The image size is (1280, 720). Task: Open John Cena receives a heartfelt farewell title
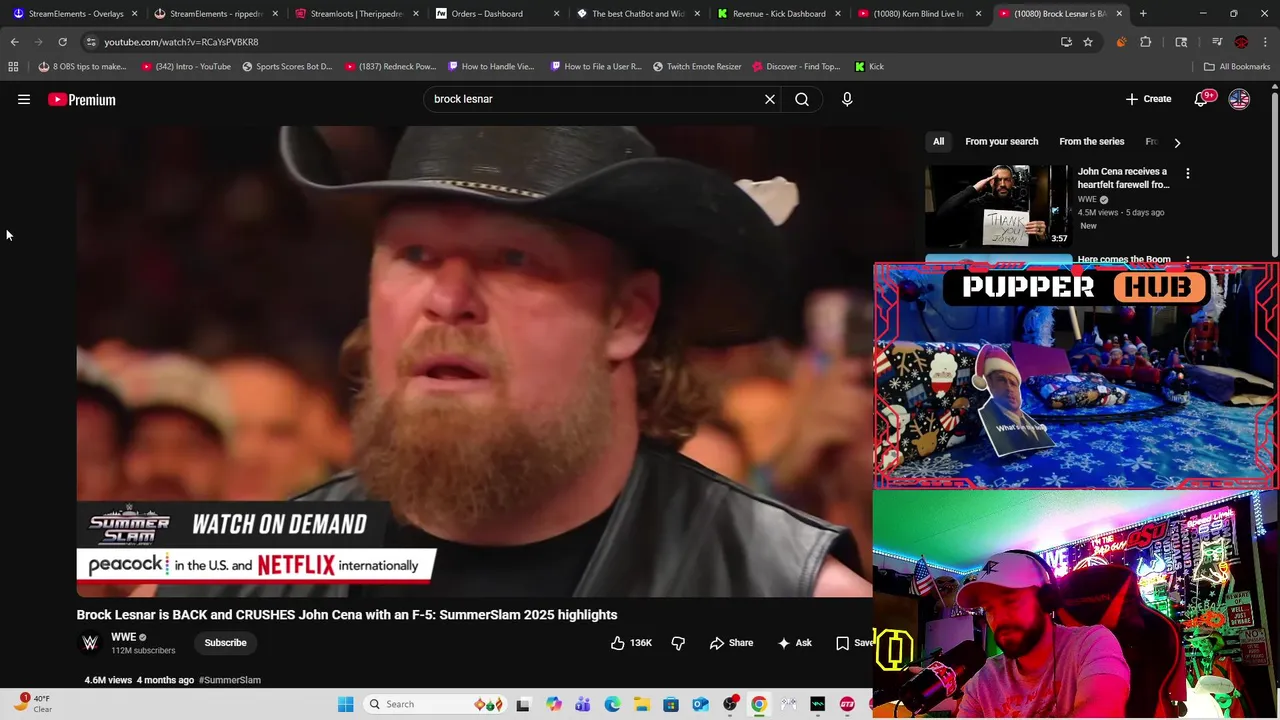coord(1123,178)
